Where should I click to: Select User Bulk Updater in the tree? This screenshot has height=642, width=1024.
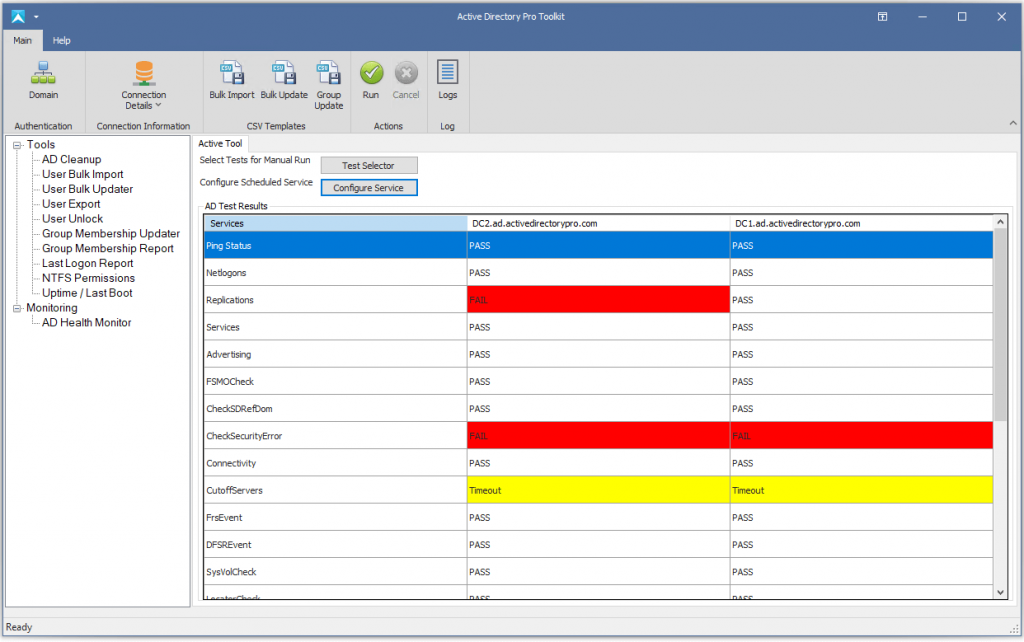click(x=88, y=189)
